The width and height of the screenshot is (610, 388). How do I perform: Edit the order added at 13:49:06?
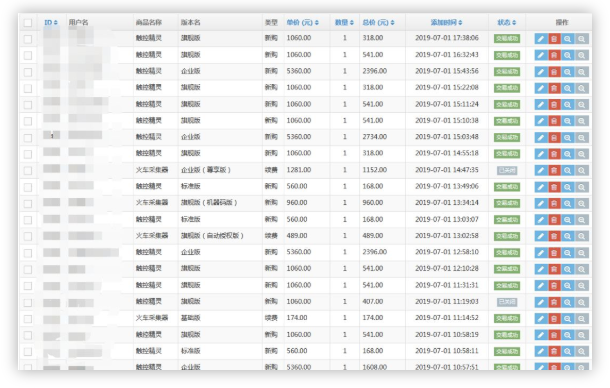(x=541, y=187)
